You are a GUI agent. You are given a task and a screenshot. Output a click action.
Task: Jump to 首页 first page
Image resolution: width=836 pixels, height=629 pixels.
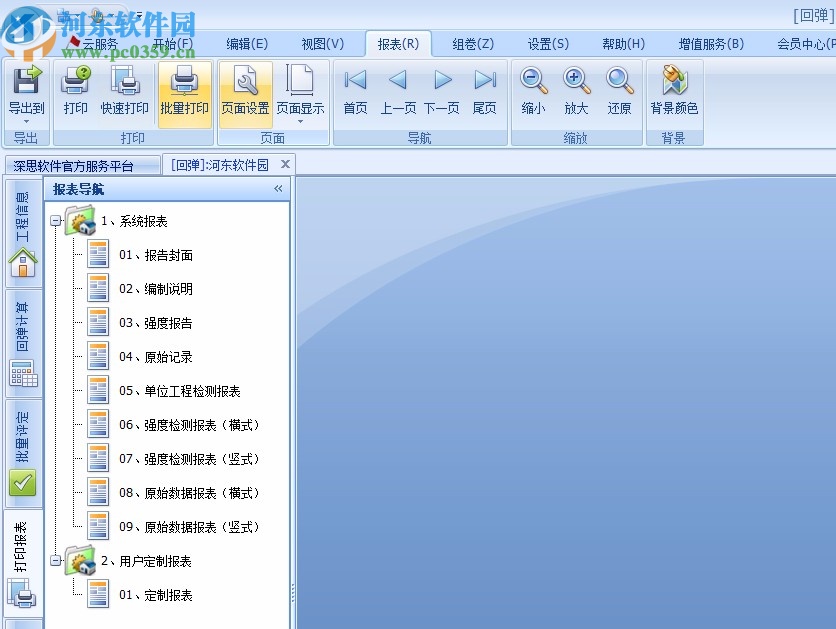click(x=354, y=90)
